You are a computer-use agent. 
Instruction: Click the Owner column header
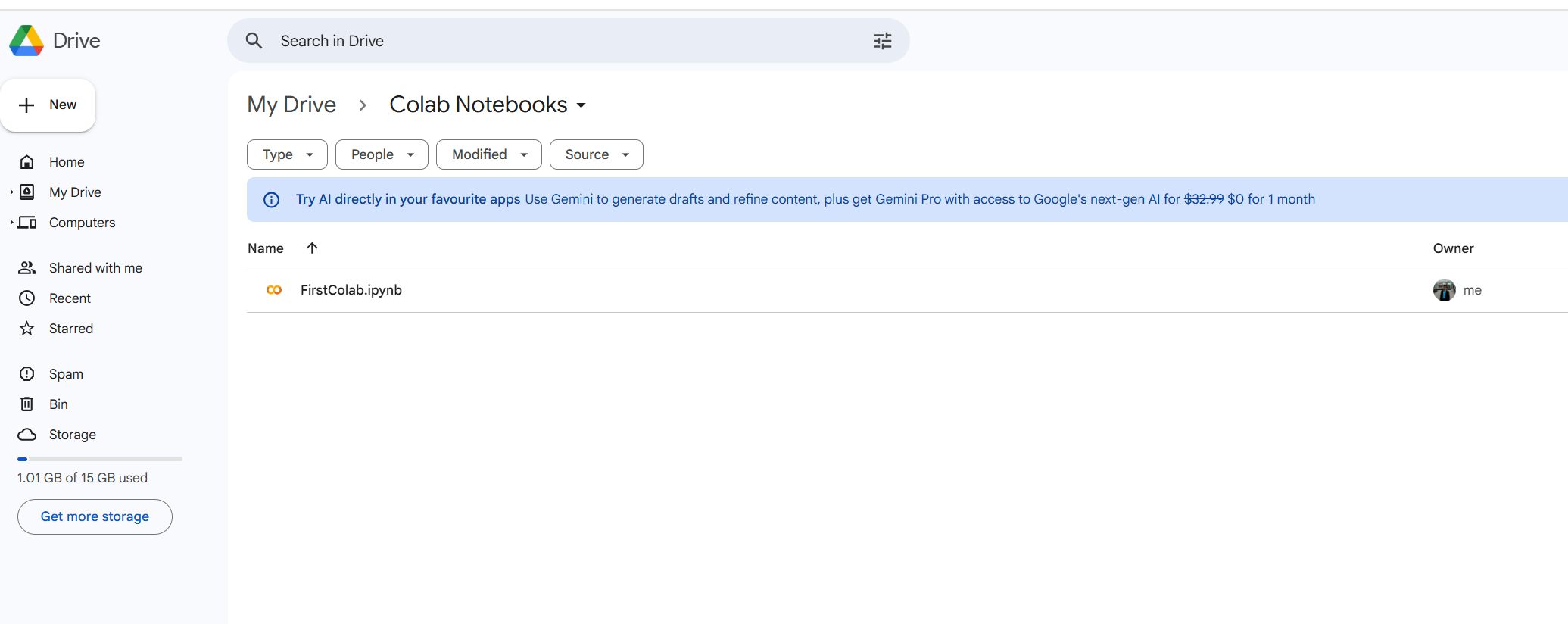click(1453, 248)
